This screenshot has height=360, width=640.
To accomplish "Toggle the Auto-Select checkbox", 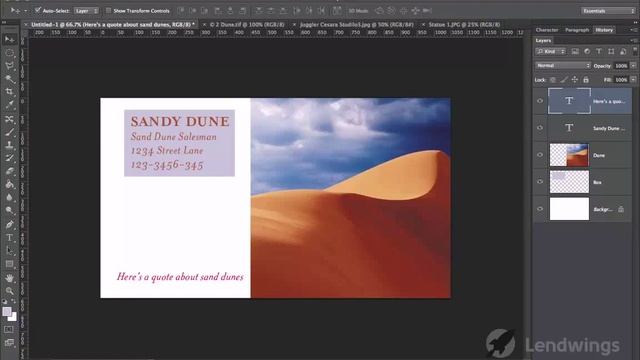I will tap(38, 10).
